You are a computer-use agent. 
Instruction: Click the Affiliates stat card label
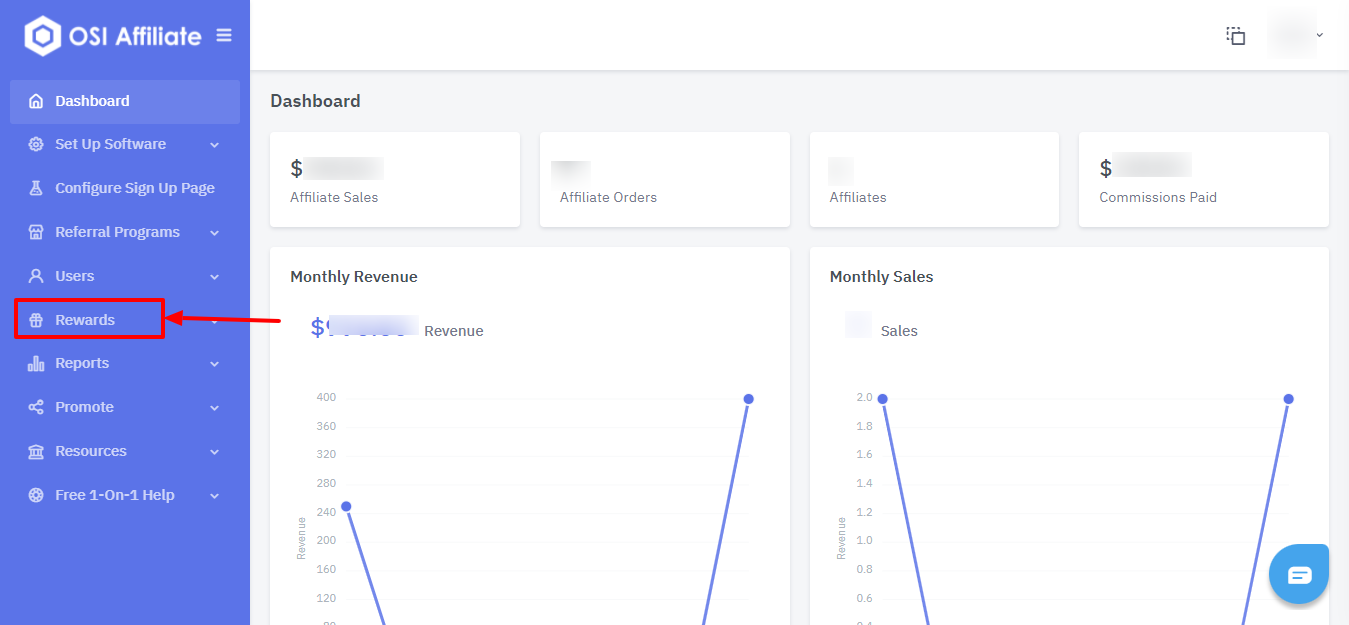tap(858, 197)
